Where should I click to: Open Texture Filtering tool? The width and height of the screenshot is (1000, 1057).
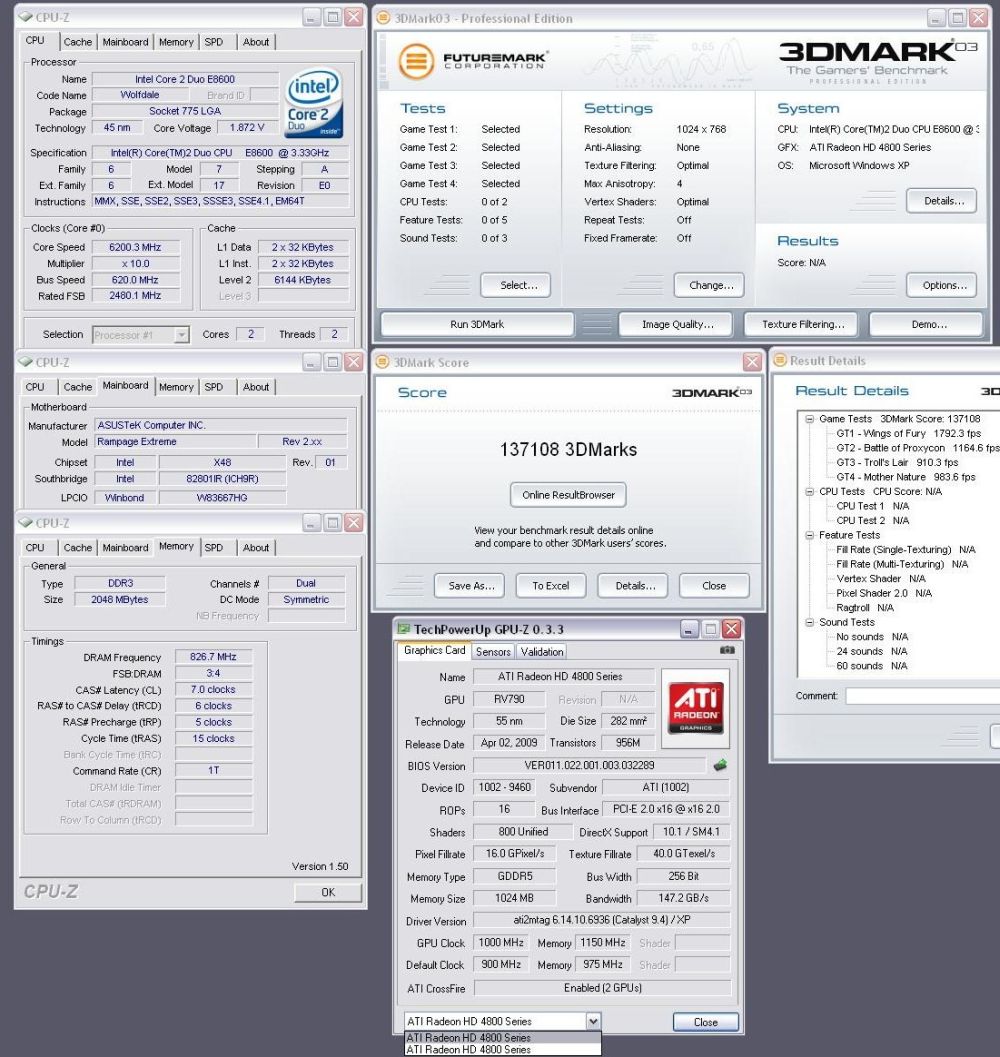click(x=803, y=324)
